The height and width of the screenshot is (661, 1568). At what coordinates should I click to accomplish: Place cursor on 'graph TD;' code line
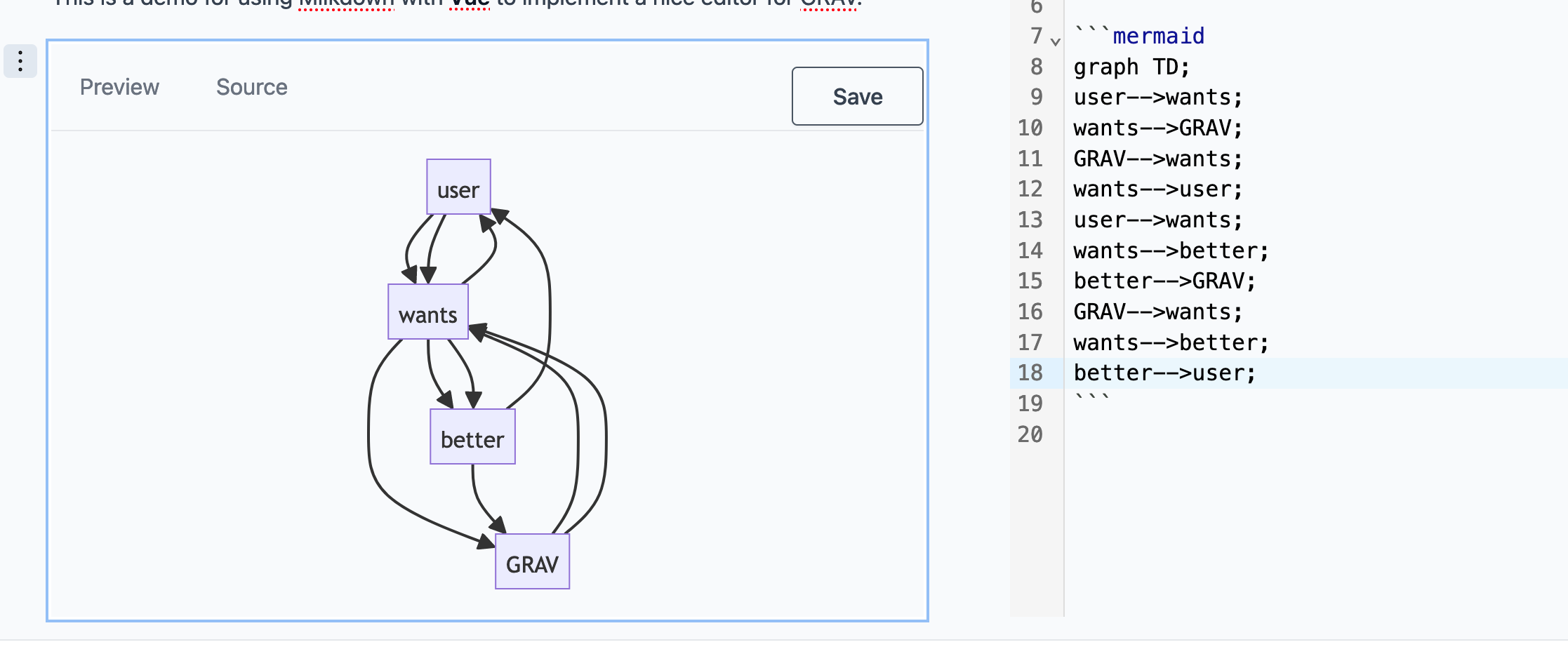point(1132,67)
